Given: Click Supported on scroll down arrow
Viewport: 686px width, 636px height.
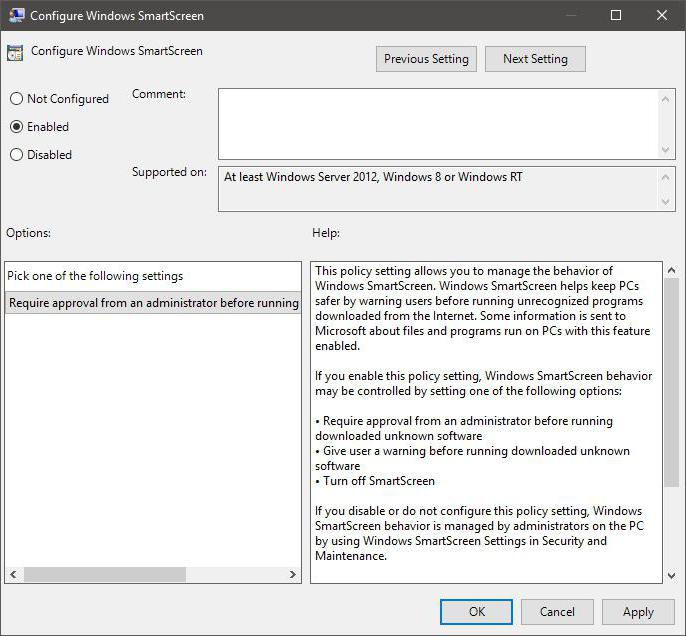Looking at the screenshot, I should 665,202.
